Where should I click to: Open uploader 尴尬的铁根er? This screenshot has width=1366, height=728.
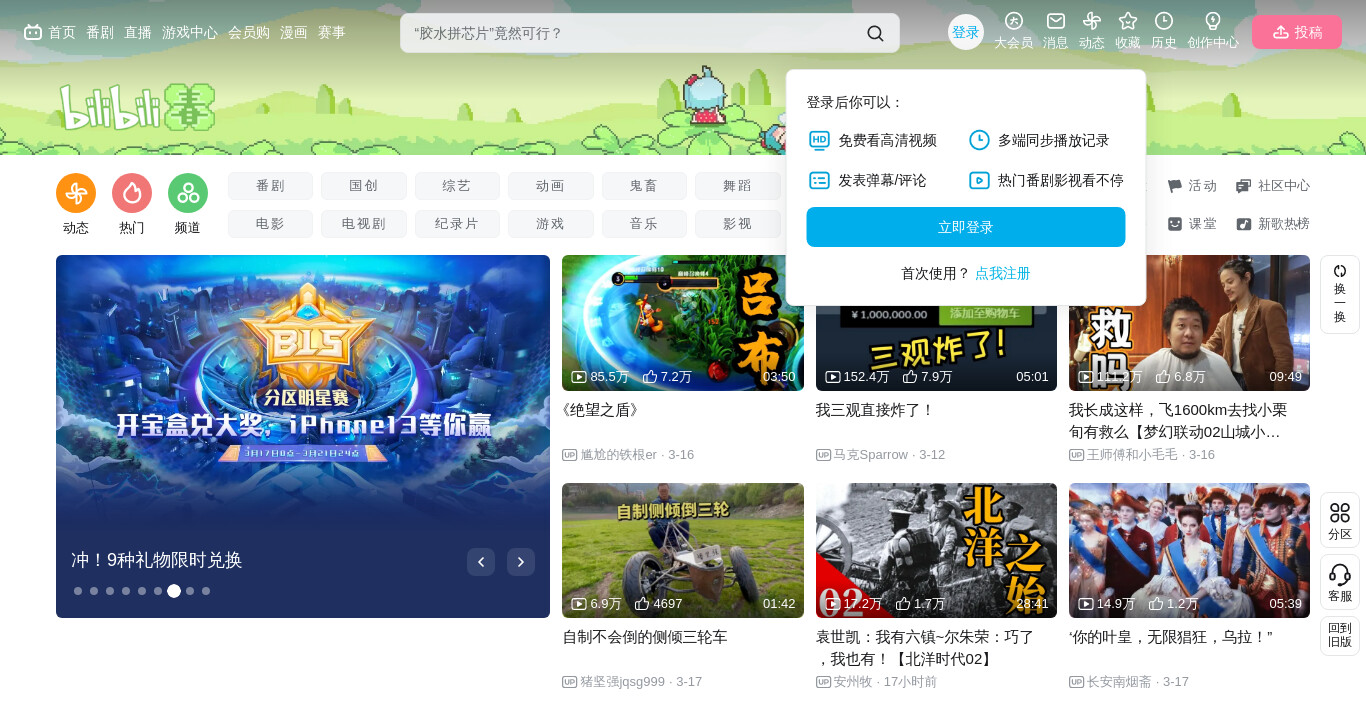[618, 455]
